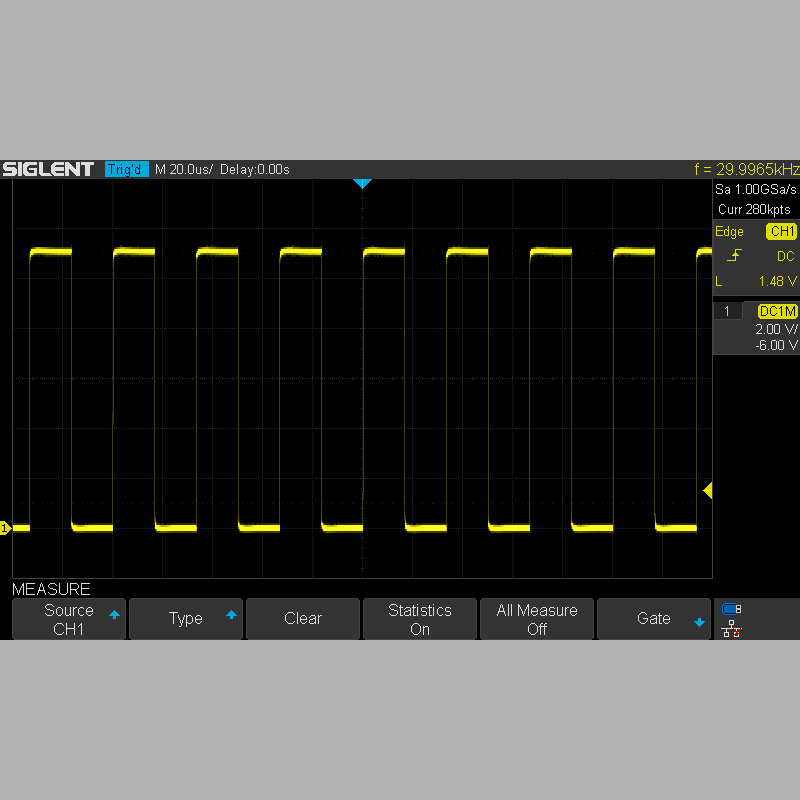
Task: Click the blue trigger position marker at top
Action: pos(362,184)
